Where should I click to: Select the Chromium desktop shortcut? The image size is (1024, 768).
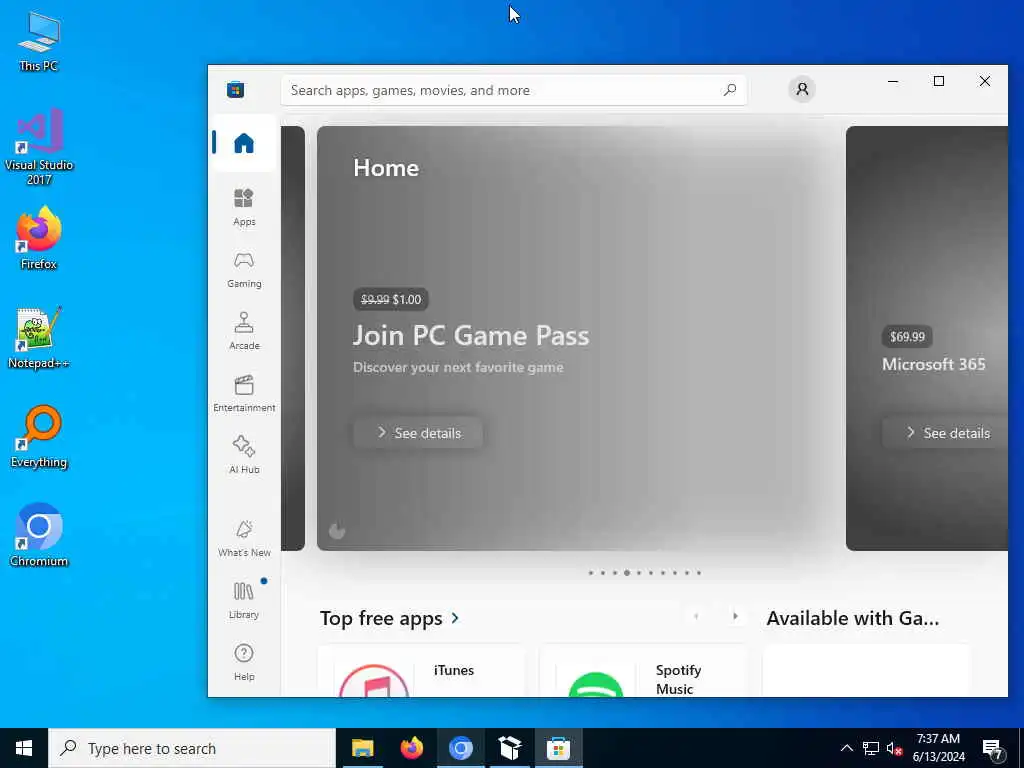pyautogui.click(x=39, y=536)
